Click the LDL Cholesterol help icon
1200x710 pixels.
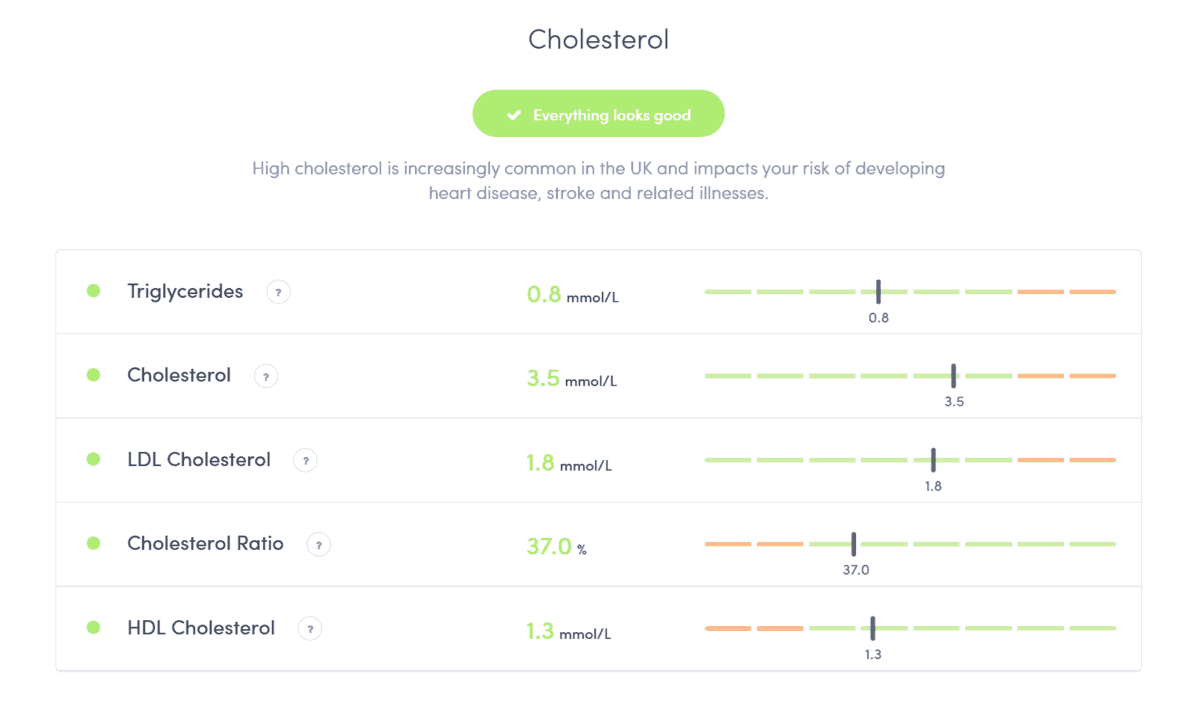[305, 460]
